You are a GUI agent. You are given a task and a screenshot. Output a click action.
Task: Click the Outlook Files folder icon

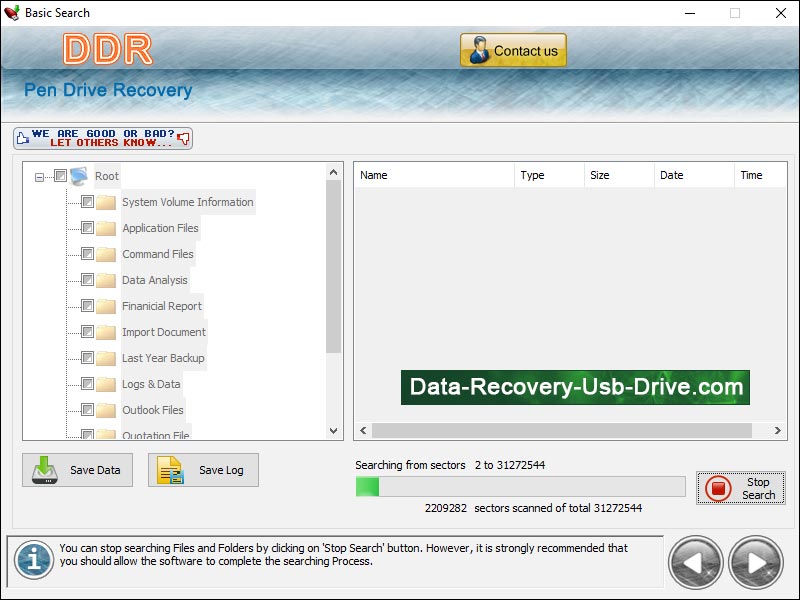106,410
